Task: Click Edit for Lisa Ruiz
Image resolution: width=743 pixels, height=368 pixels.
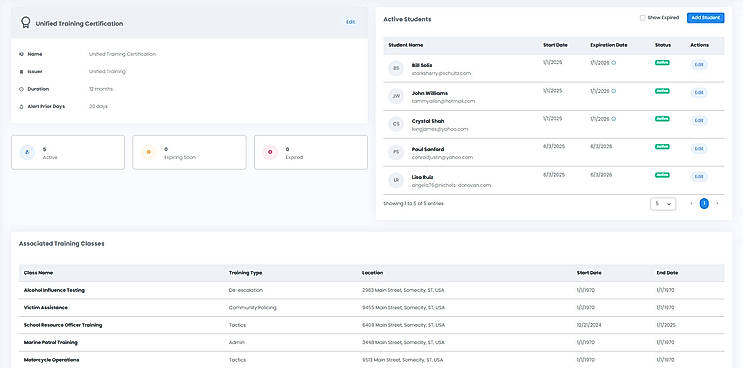Action: pos(699,177)
